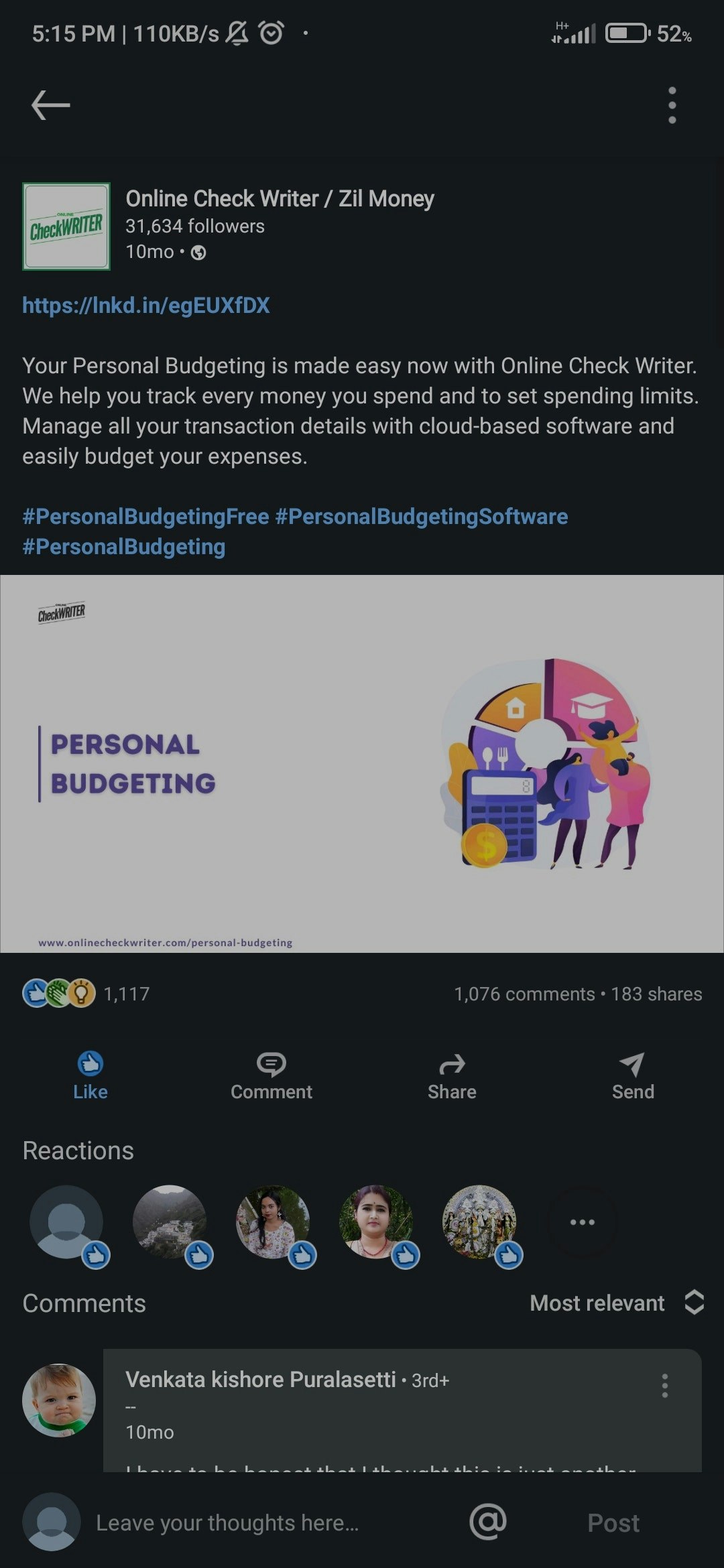
Task: Open the 1,076 comments count
Action: click(524, 994)
